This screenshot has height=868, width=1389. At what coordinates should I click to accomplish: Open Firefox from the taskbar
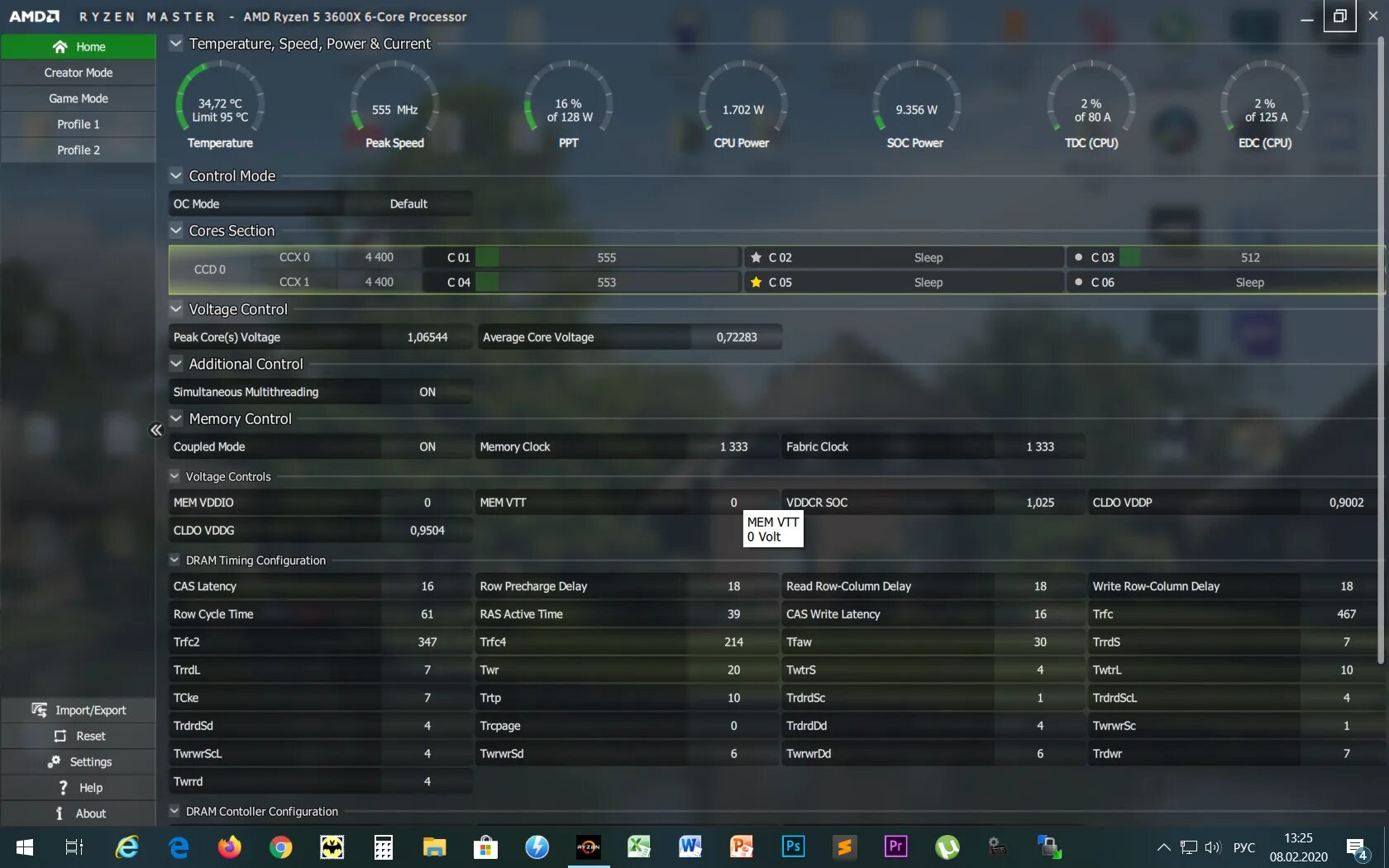pyautogui.click(x=229, y=847)
